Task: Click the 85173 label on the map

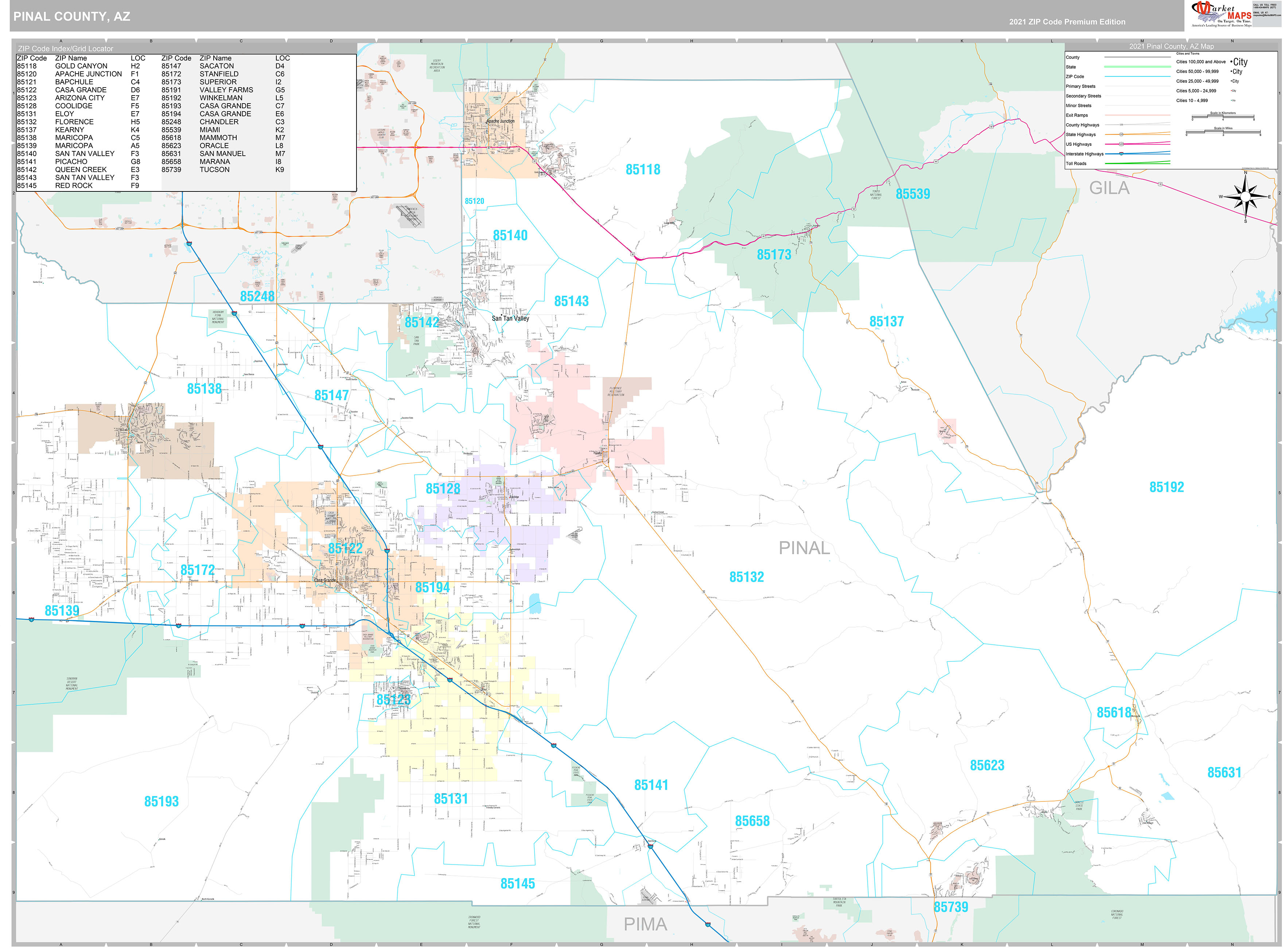Action: point(773,255)
